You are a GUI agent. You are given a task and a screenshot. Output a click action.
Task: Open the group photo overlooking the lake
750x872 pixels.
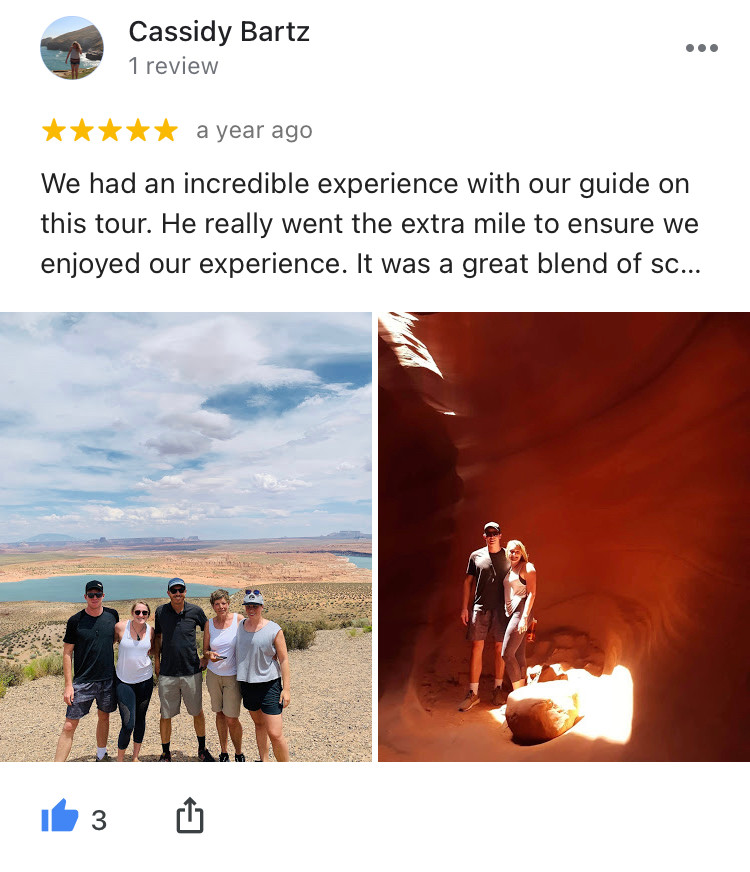(186, 537)
